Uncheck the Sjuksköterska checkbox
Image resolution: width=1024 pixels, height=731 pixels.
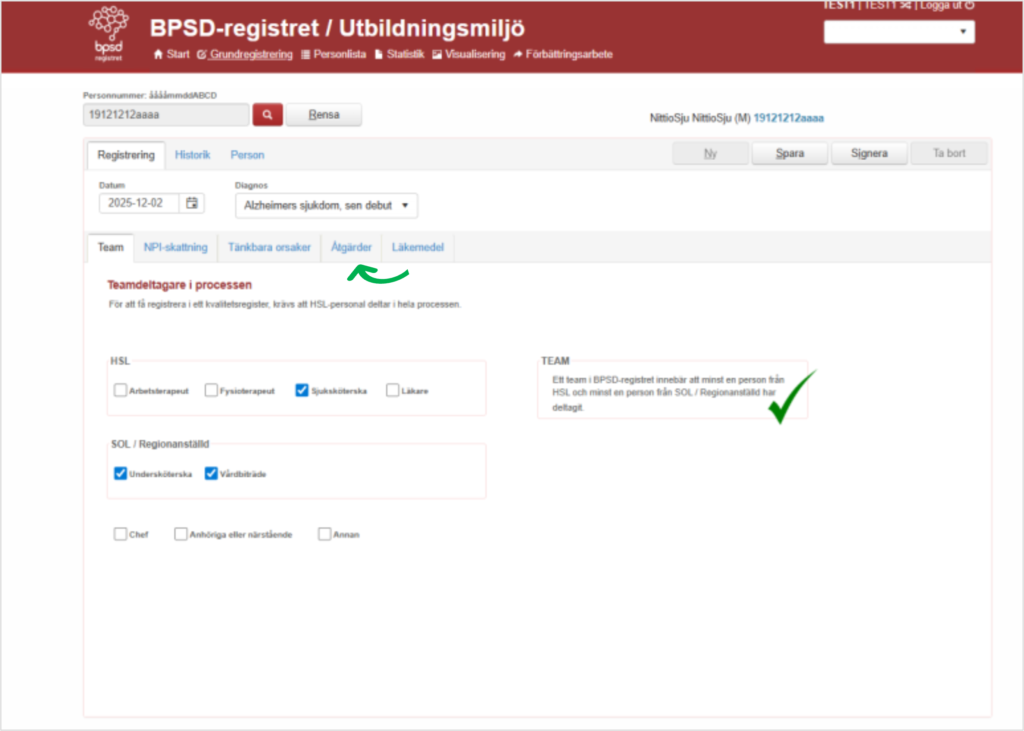pyautogui.click(x=301, y=390)
